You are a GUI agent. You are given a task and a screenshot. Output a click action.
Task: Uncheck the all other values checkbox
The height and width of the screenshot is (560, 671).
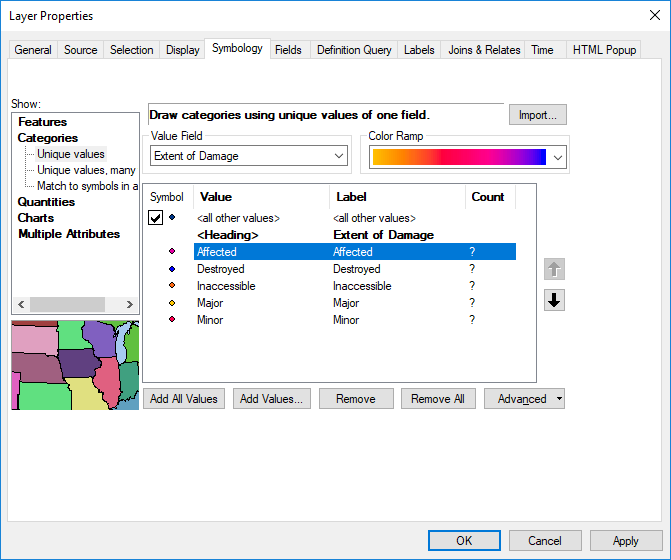(156, 218)
